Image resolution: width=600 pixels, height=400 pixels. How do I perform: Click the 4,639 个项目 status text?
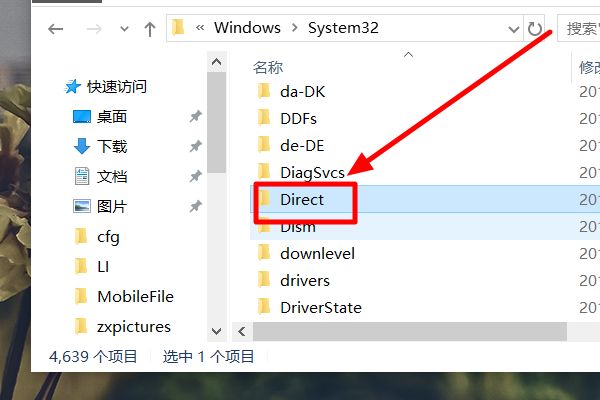[x=93, y=357]
